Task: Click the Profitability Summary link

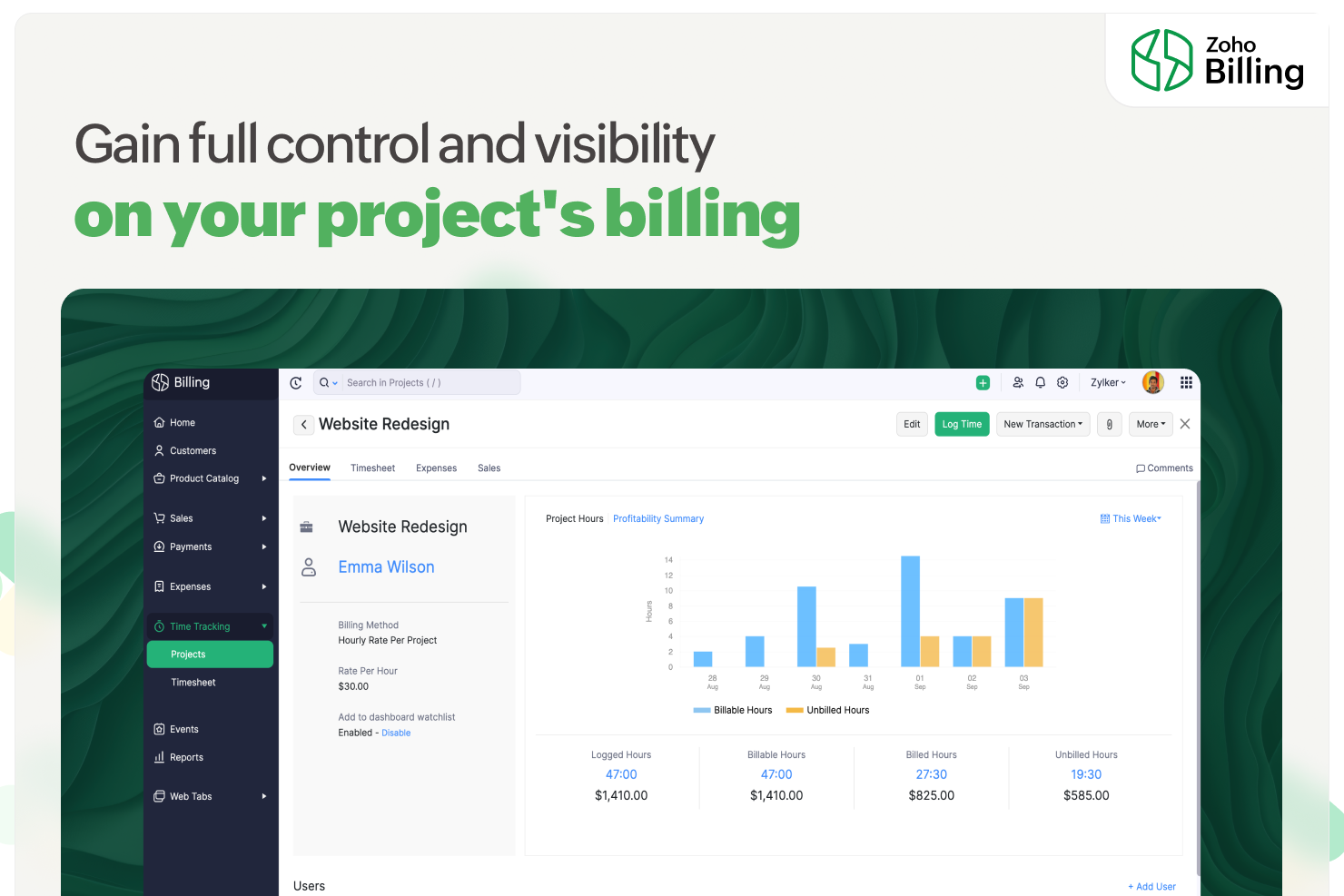Action: [658, 518]
